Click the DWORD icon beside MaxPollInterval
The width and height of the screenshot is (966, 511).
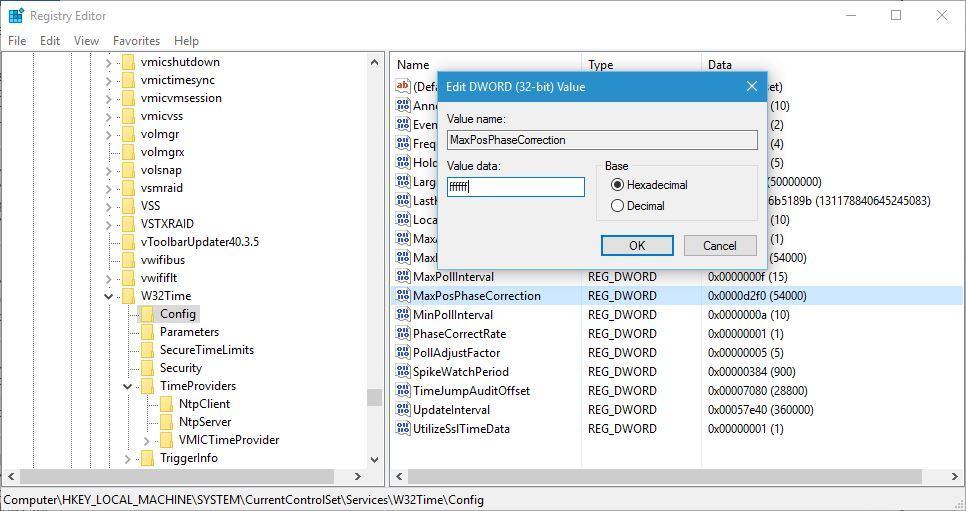[402, 277]
